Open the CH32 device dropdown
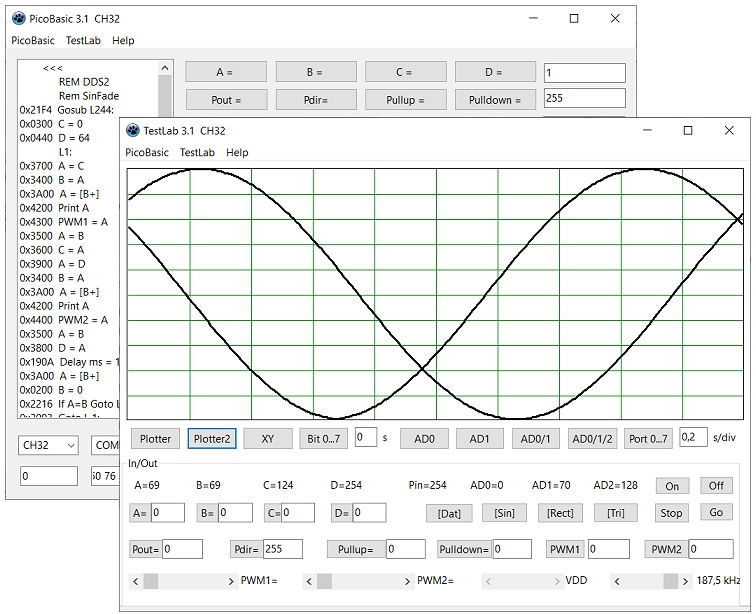Screen dimensions: 756x614 pyautogui.click(x=48, y=445)
